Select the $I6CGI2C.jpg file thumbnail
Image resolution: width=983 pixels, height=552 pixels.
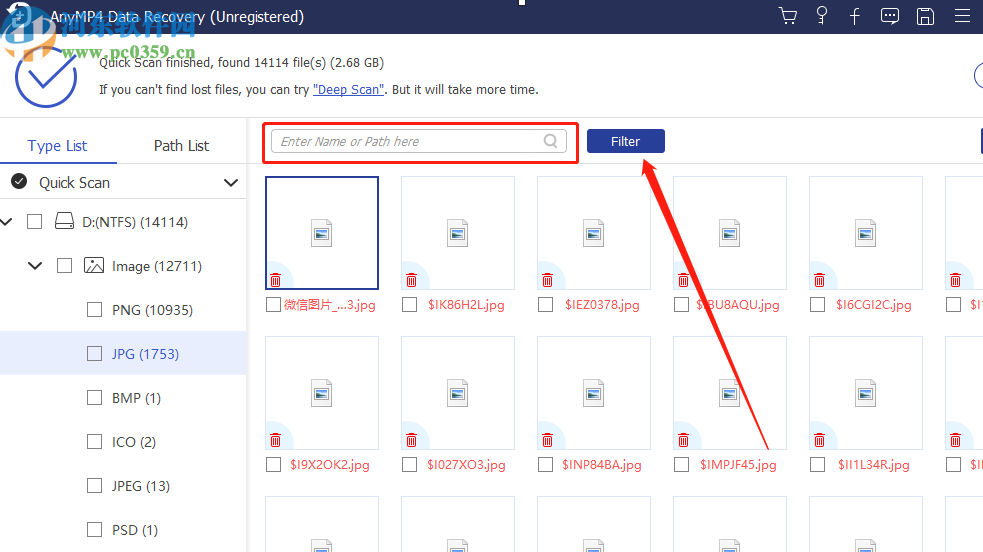coord(866,233)
